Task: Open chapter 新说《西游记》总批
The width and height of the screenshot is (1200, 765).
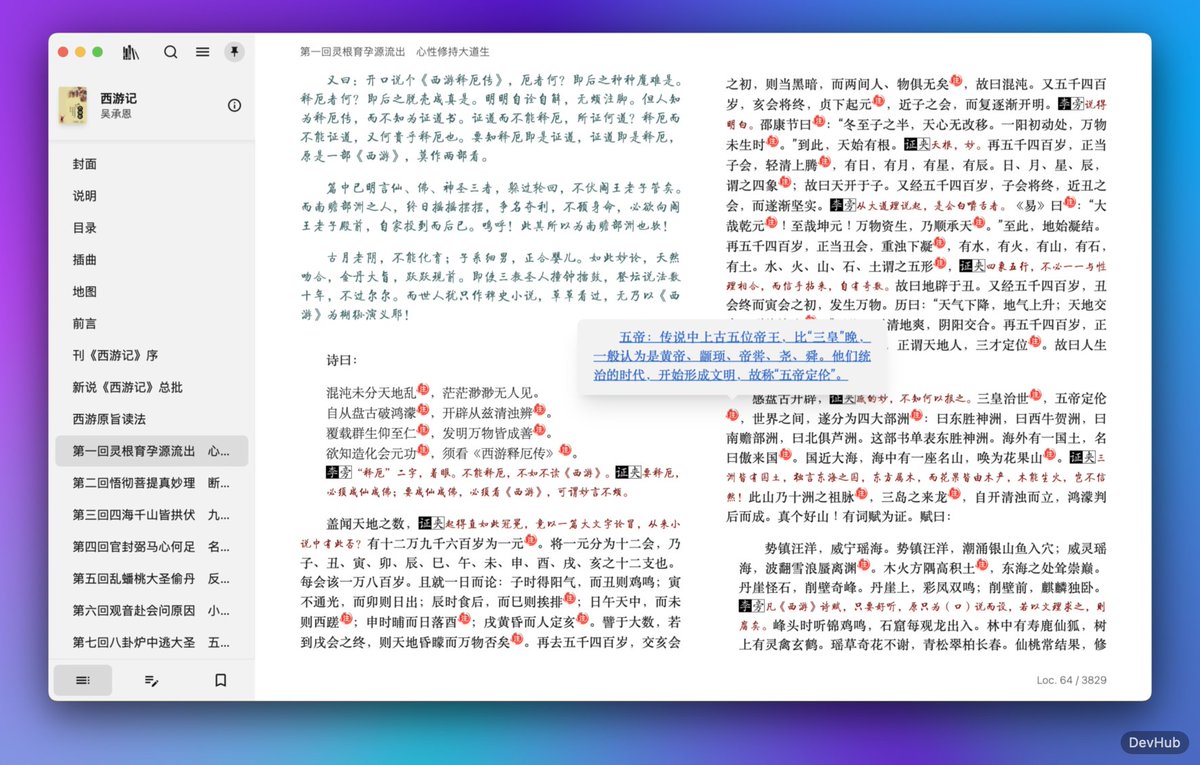Action: (151, 387)
